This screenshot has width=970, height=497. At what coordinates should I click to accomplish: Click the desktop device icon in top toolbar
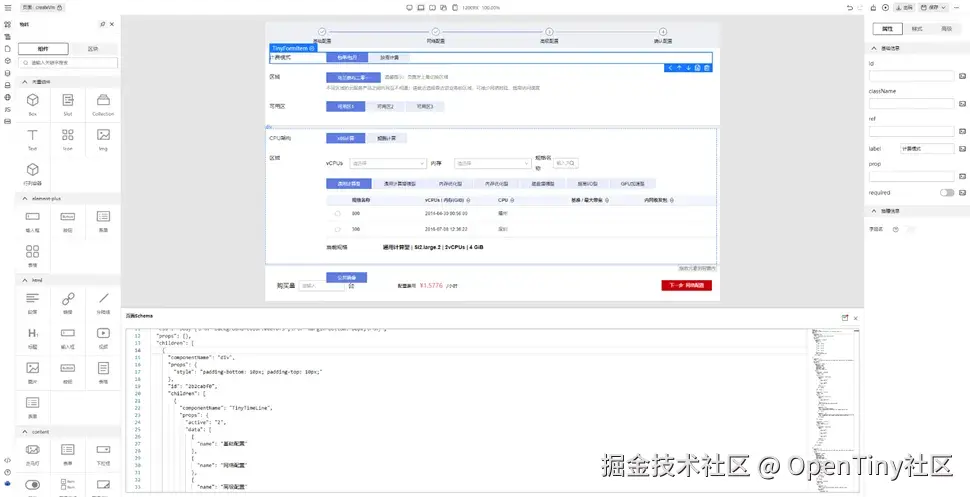pyautogui.click(x=409, y=7)
